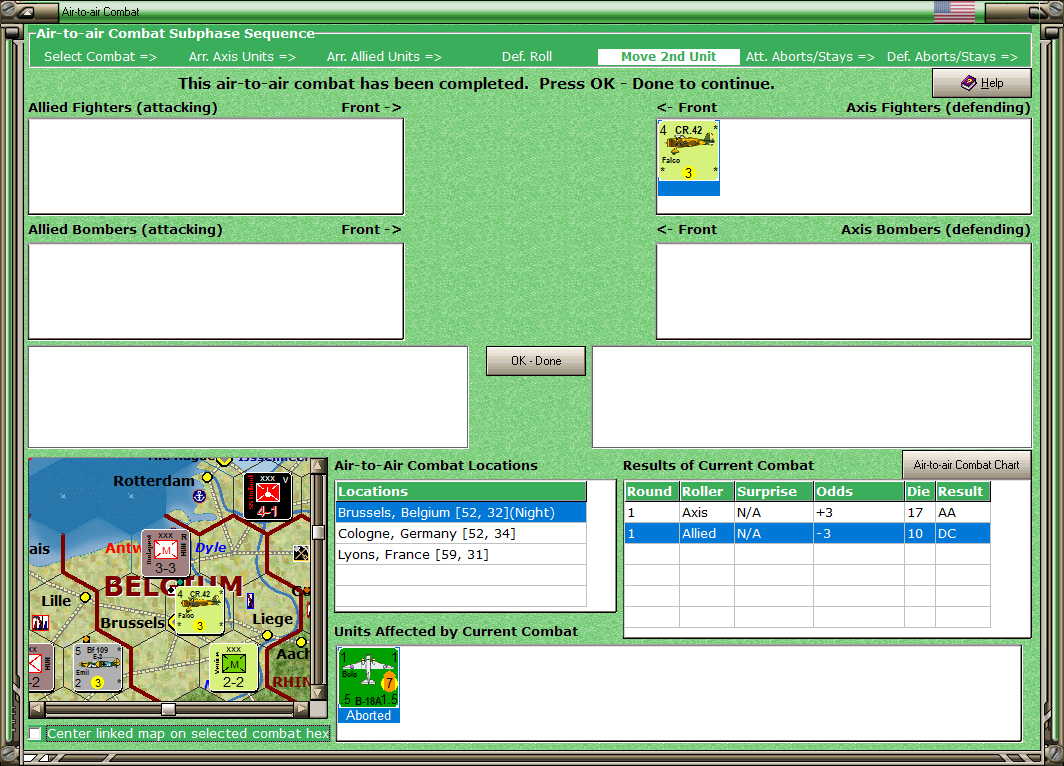This screenshot has width=1064, height=766.
Task: Go to Arr. Allied Units subphase
Action: (384, 57)
